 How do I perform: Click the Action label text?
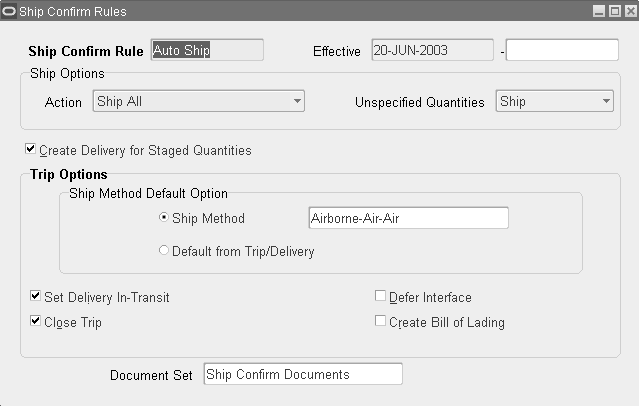(63, 102)
